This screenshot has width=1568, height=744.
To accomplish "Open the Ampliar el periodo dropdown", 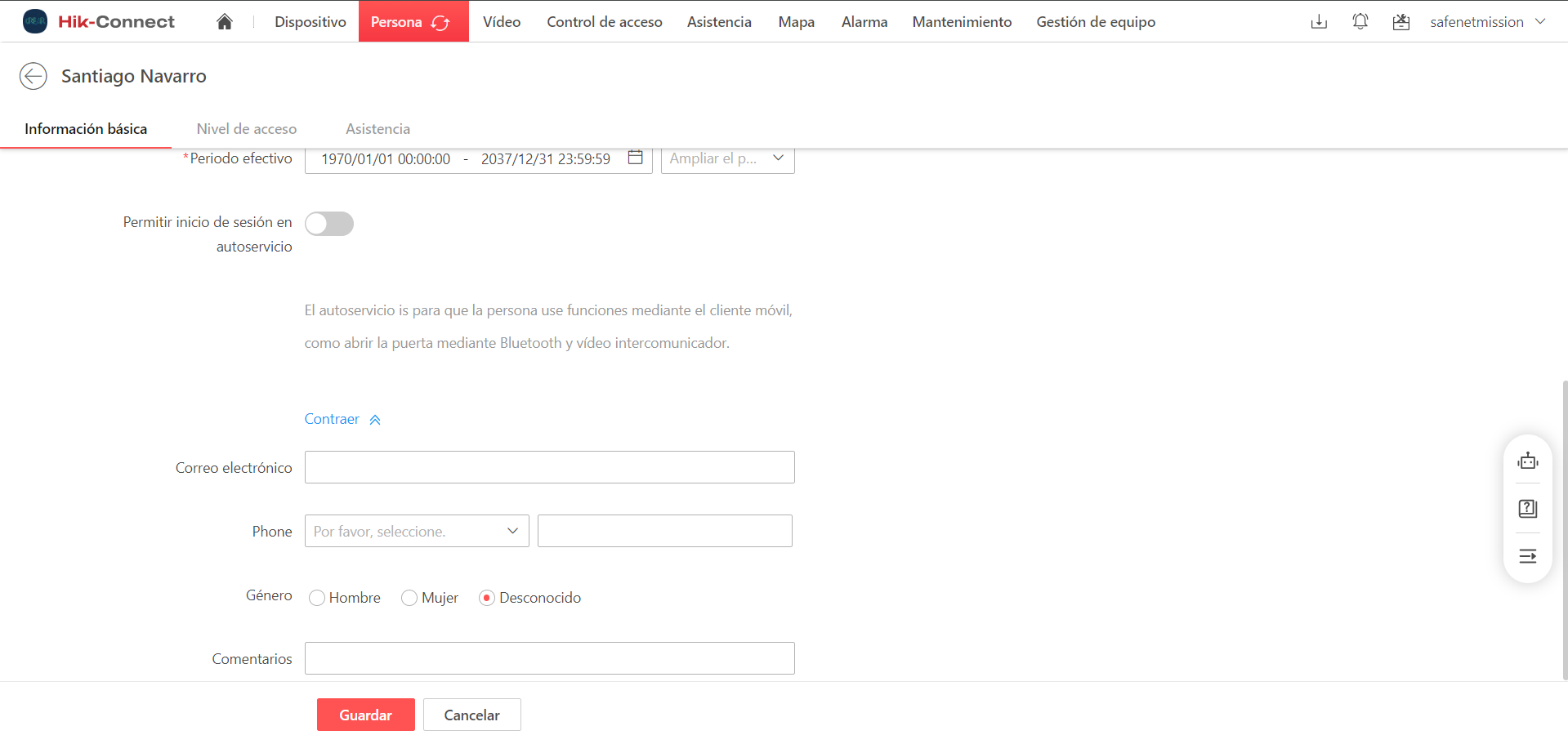I will pos(727,158).
